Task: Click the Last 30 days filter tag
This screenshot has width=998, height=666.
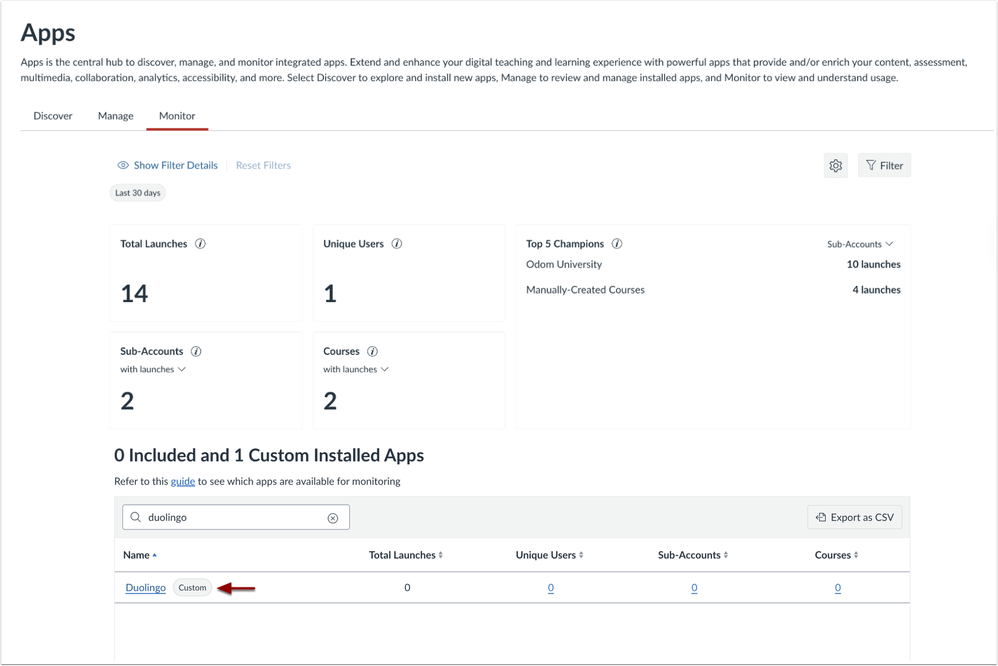Action: (137, 193)
